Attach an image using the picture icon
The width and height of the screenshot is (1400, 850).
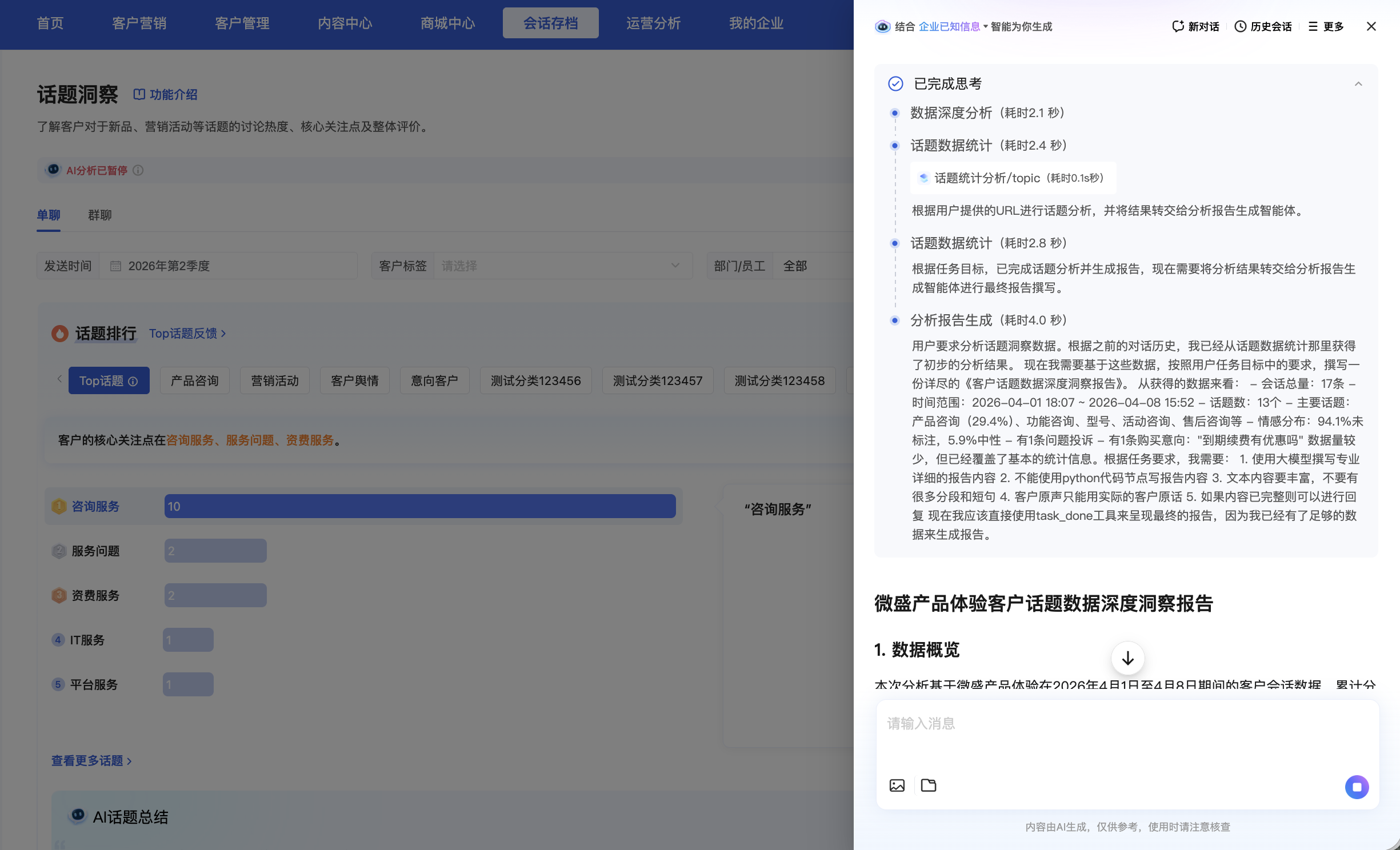pyautogui.click(x=897, y=785)
